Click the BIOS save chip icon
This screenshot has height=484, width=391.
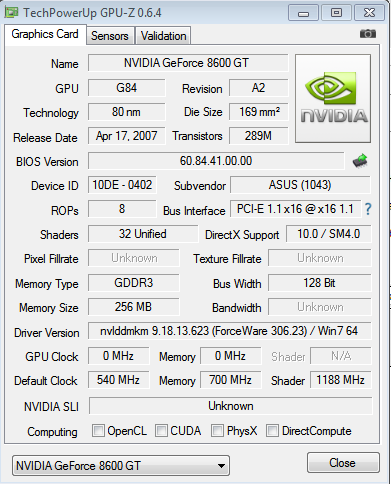(x=360, y=161)
